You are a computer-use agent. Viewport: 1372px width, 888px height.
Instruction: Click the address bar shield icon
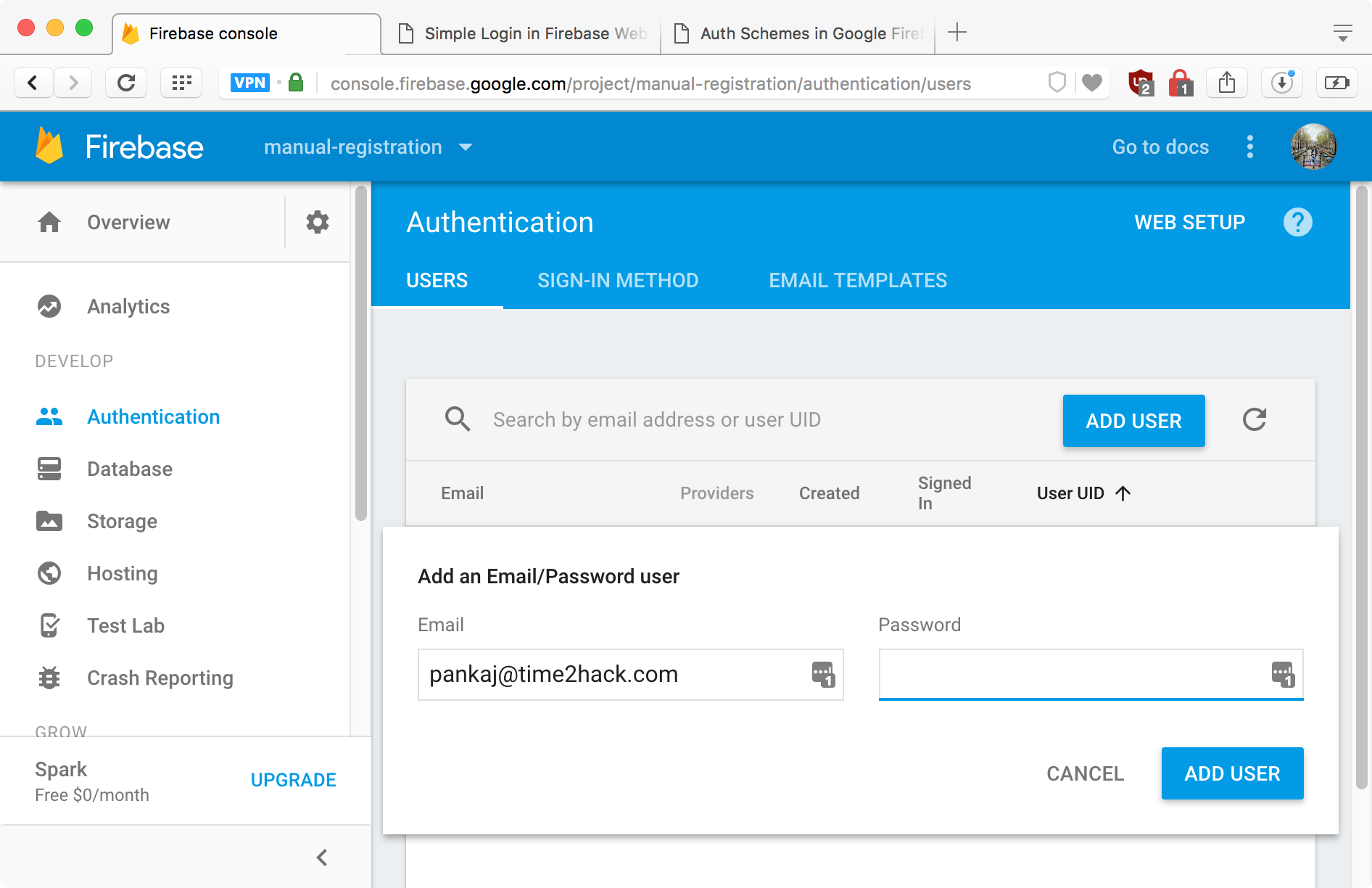(1057, 83)
